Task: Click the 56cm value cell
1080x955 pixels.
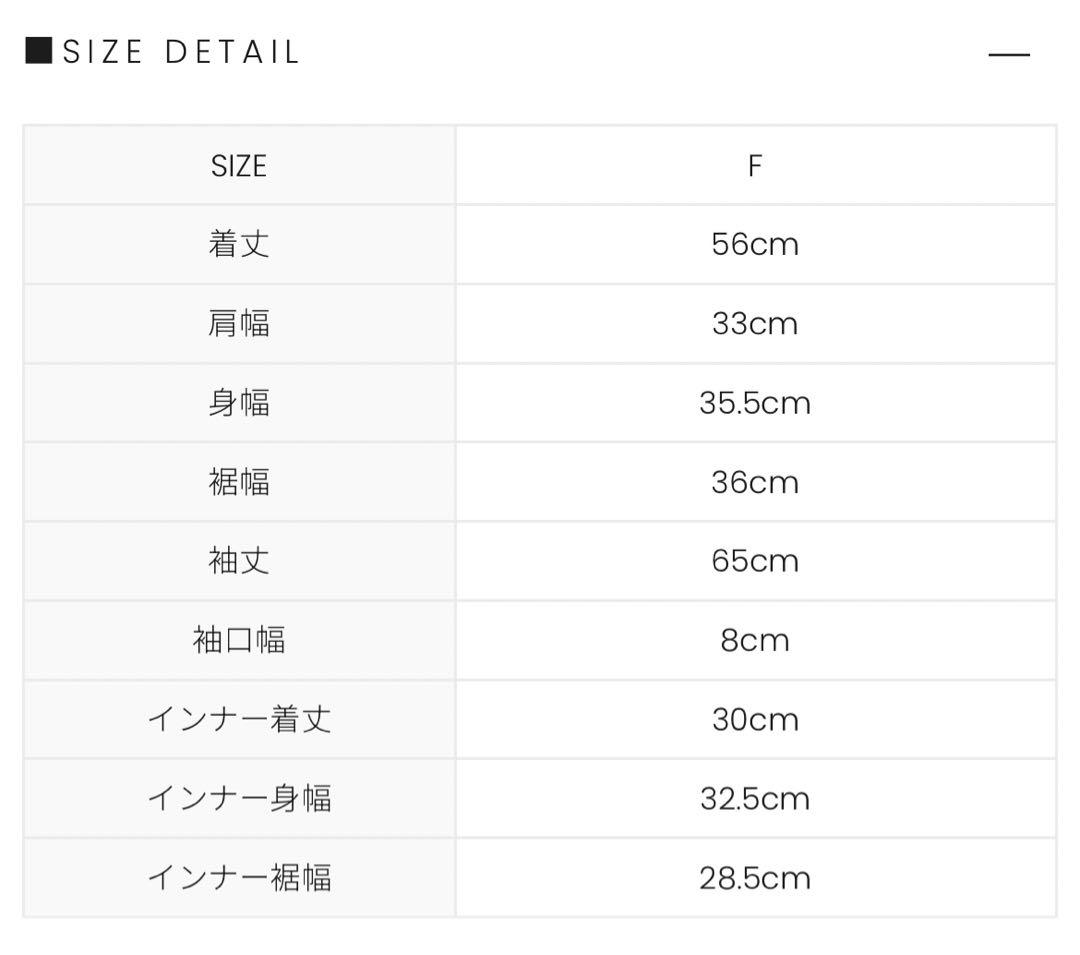Action: pyautogui.click(x=755, y=245)
